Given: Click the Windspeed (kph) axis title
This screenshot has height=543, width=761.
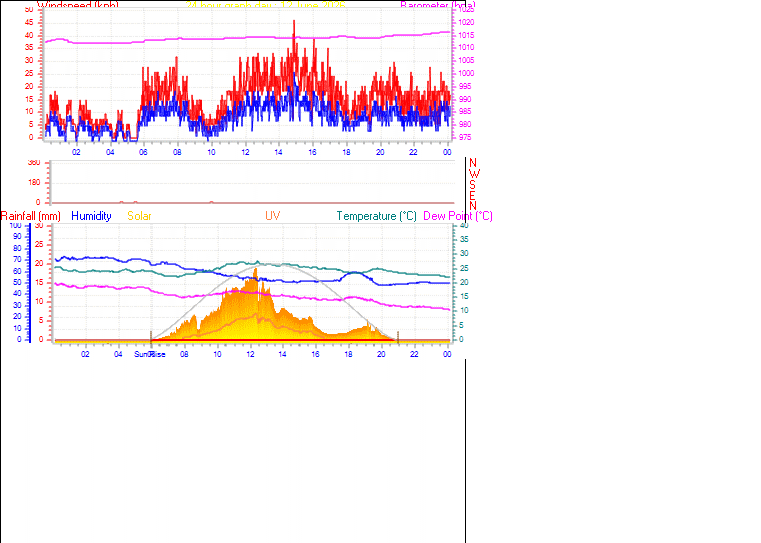Looking at the screenshot, I should tap(78, 5).
